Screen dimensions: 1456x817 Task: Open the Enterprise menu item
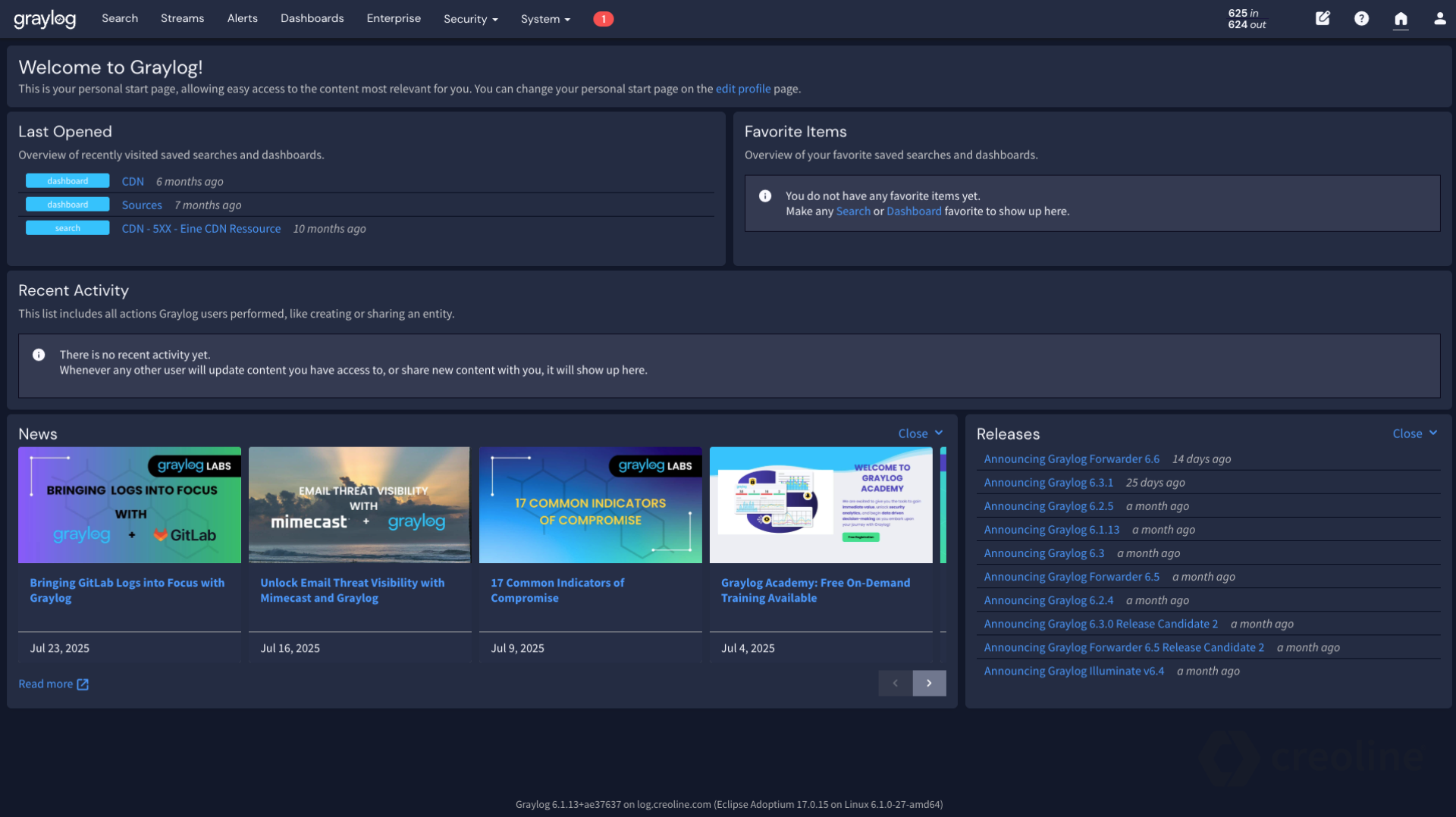(x=394, y=18)
